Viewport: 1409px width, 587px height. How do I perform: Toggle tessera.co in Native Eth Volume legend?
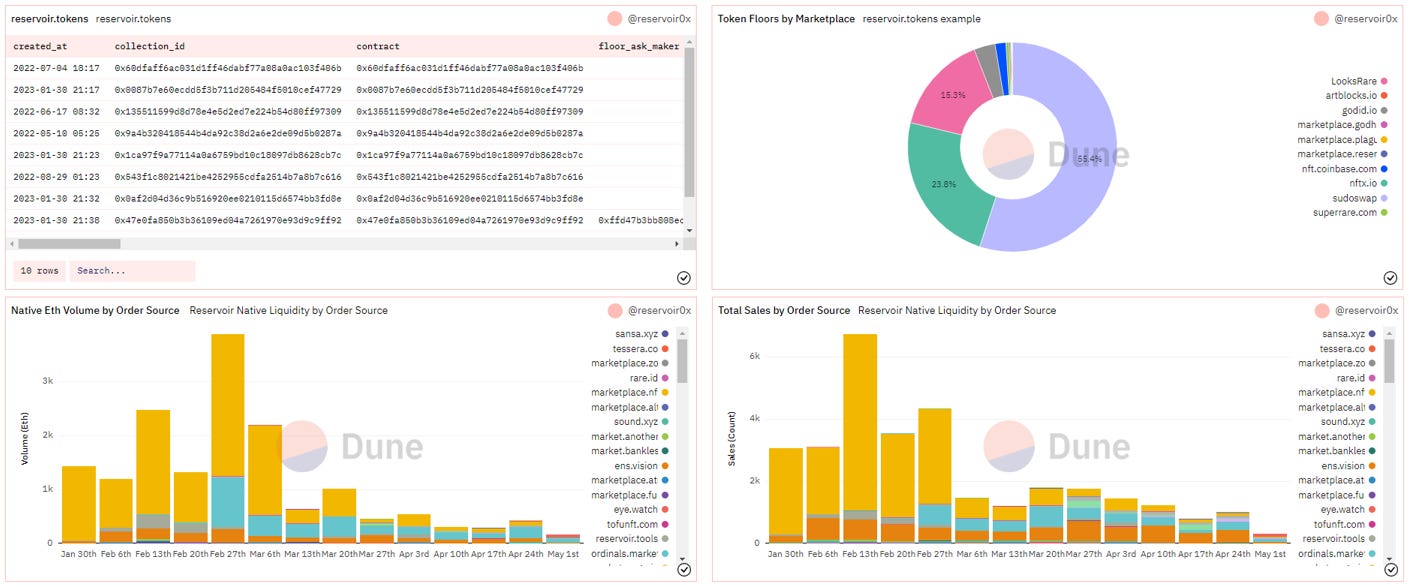click(644, 349)
